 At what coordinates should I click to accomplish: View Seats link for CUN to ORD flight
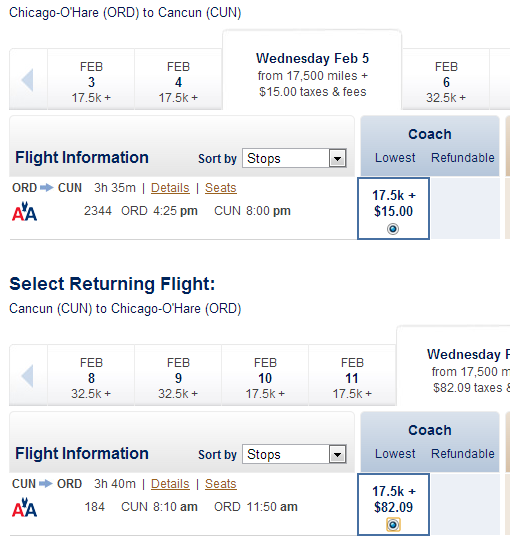(x=221, y=484)
